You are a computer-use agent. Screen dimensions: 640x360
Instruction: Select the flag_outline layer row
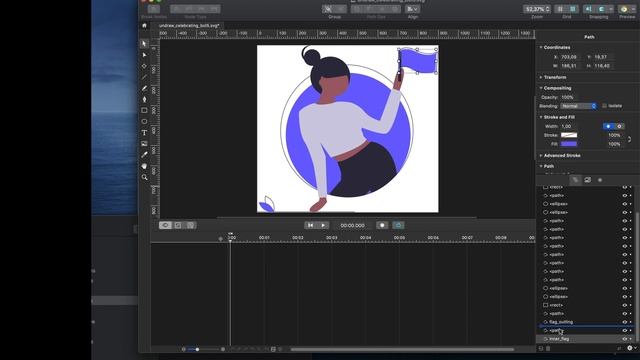pyautogui.click(x=586, y=322)
